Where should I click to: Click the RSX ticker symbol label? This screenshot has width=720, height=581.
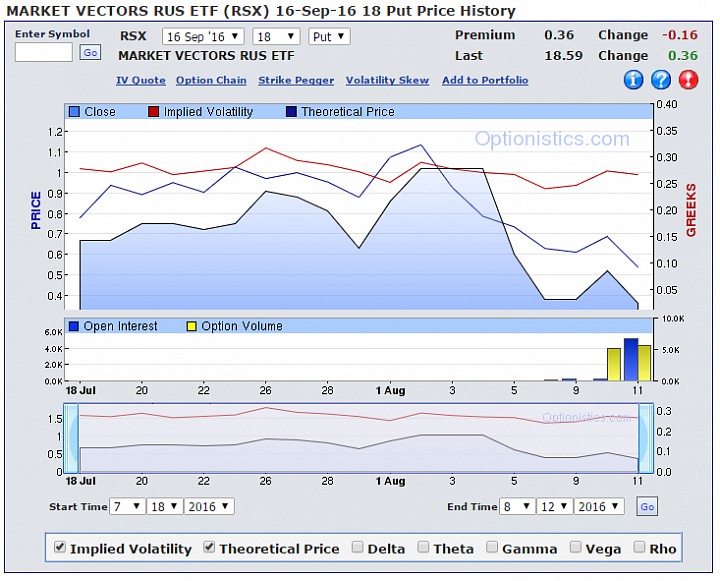coord(133,36)
